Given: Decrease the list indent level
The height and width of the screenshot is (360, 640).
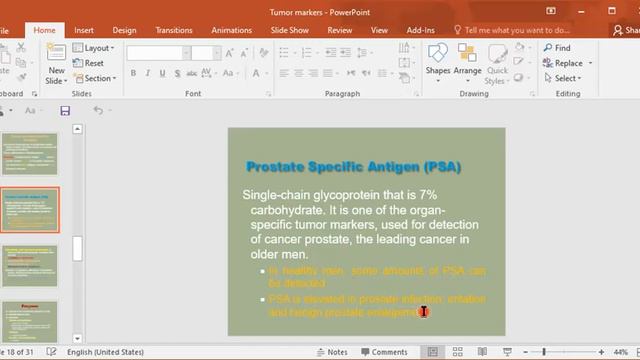Looking at the screenshot, I should tap(331, 53).
